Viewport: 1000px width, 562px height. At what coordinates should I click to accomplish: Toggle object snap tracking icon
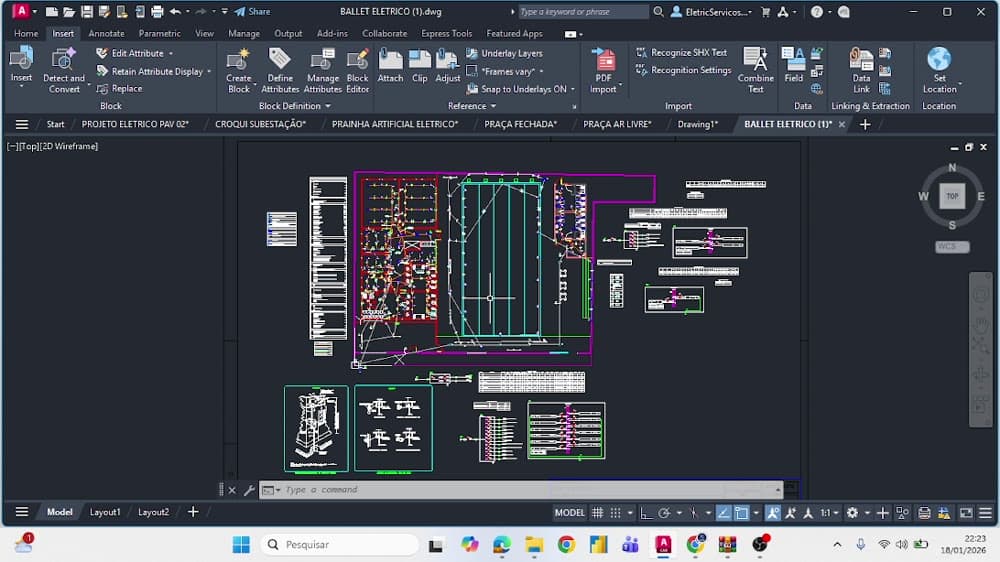723,512
